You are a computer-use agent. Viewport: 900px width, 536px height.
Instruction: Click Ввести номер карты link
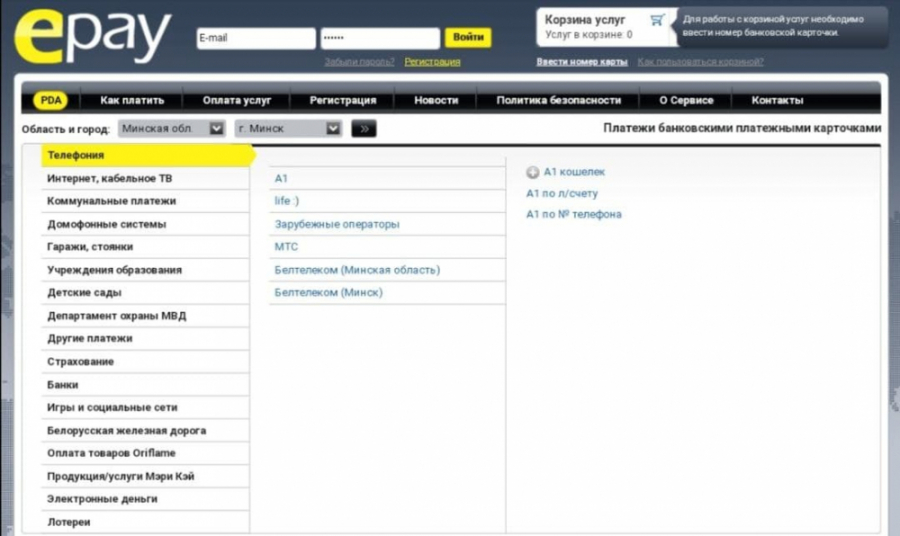[581, 61]
